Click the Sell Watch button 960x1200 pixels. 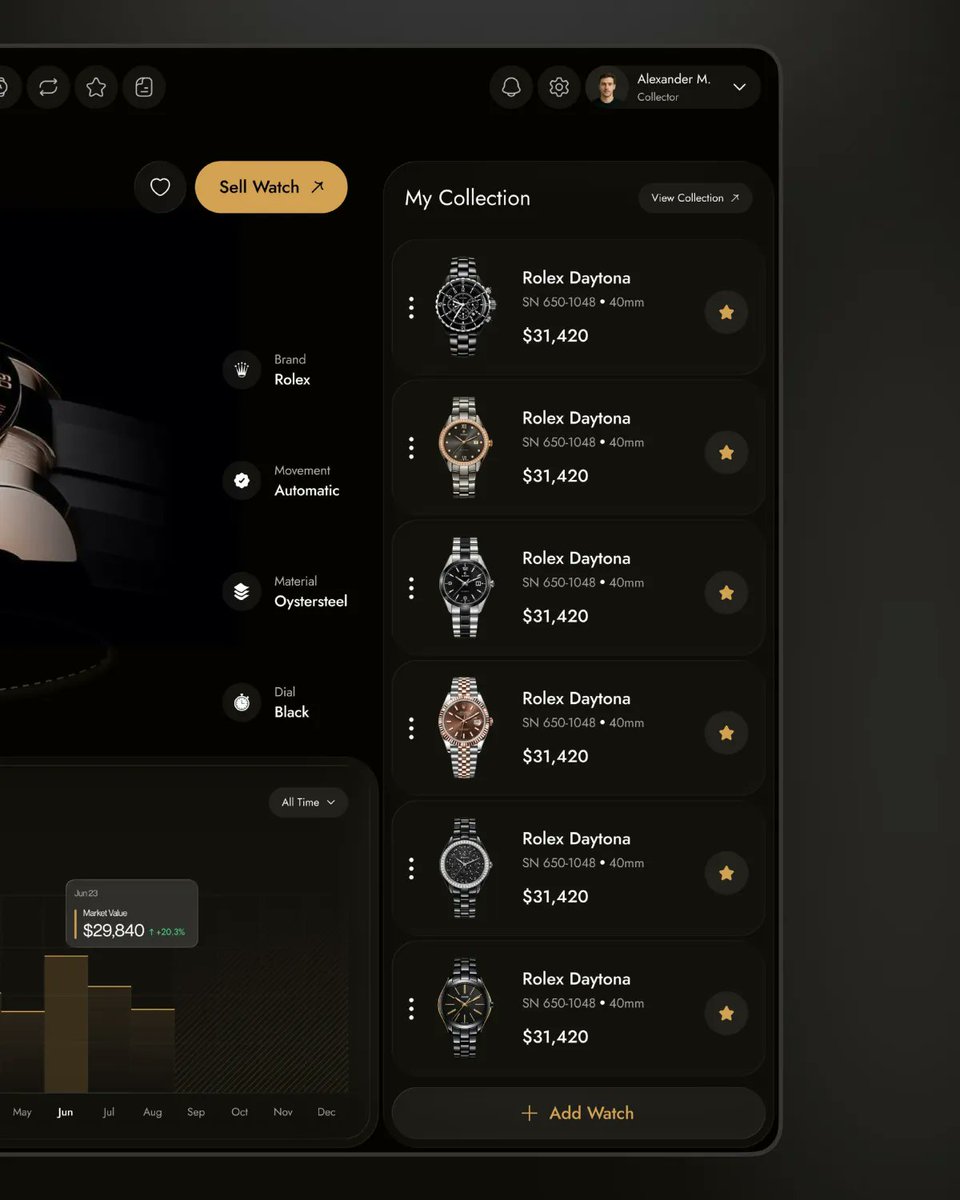(x=271, y=187)
